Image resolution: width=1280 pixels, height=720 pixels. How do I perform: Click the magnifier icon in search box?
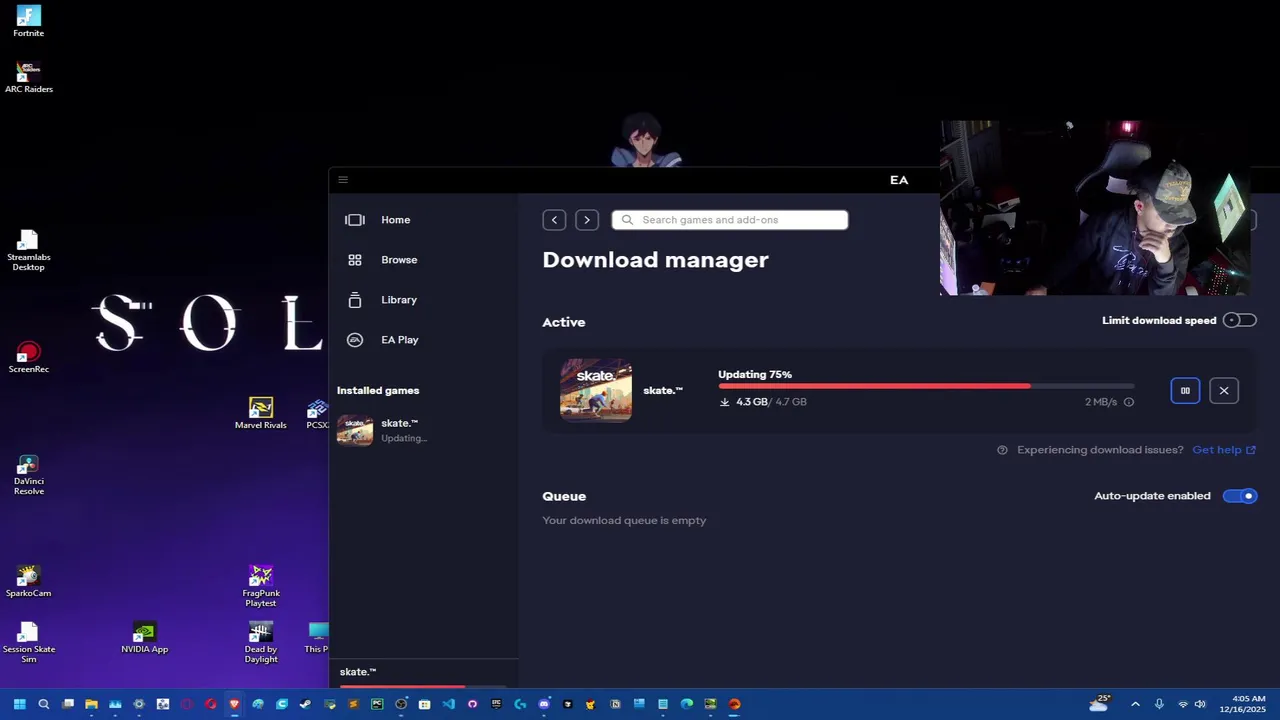tap(627, 220)
